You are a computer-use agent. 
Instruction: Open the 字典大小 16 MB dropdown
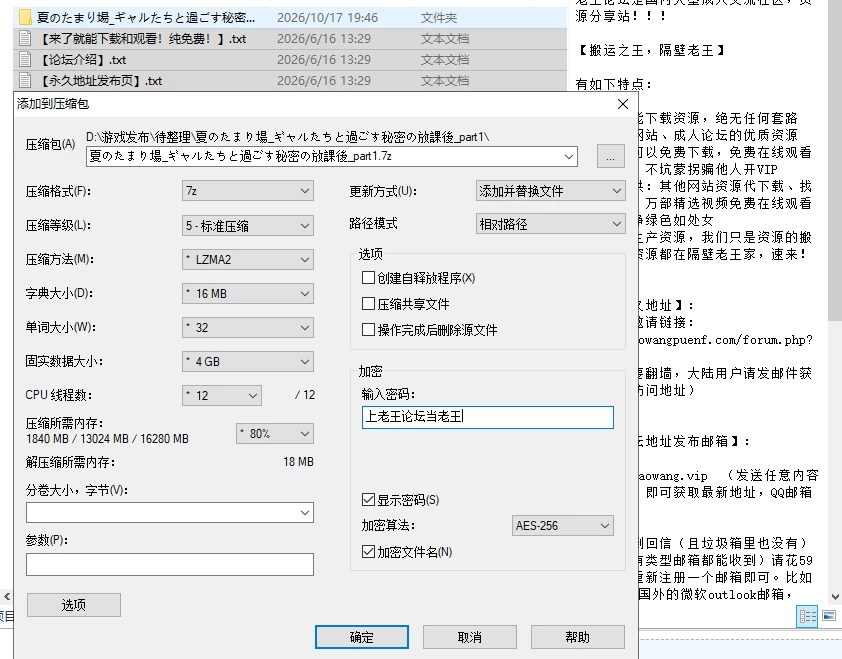click(x=248, y=293)
